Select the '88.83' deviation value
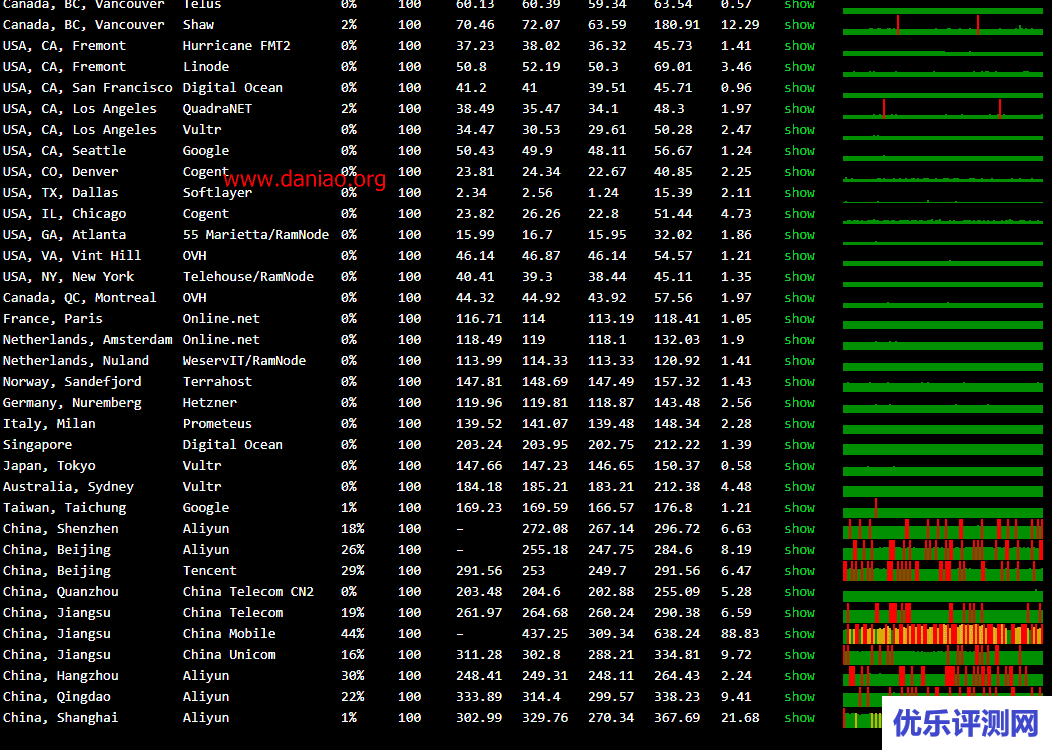This screenshot has height=750, width=1052. [740, 634]
